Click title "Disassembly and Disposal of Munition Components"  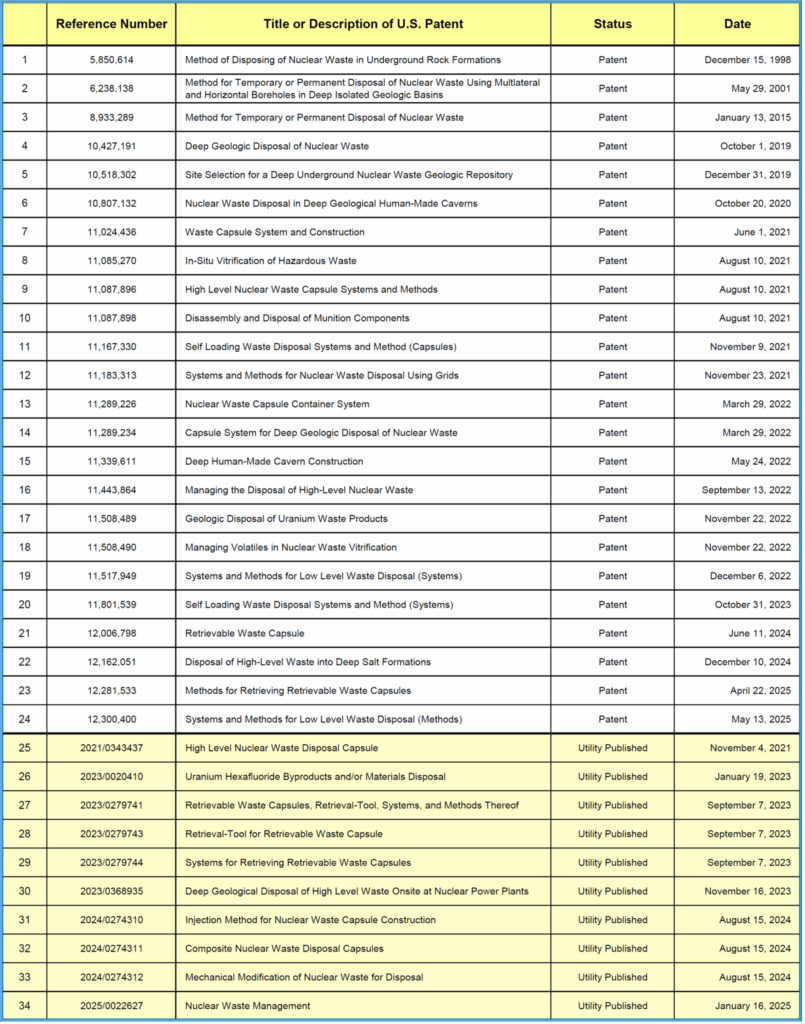tap(297, 318)
